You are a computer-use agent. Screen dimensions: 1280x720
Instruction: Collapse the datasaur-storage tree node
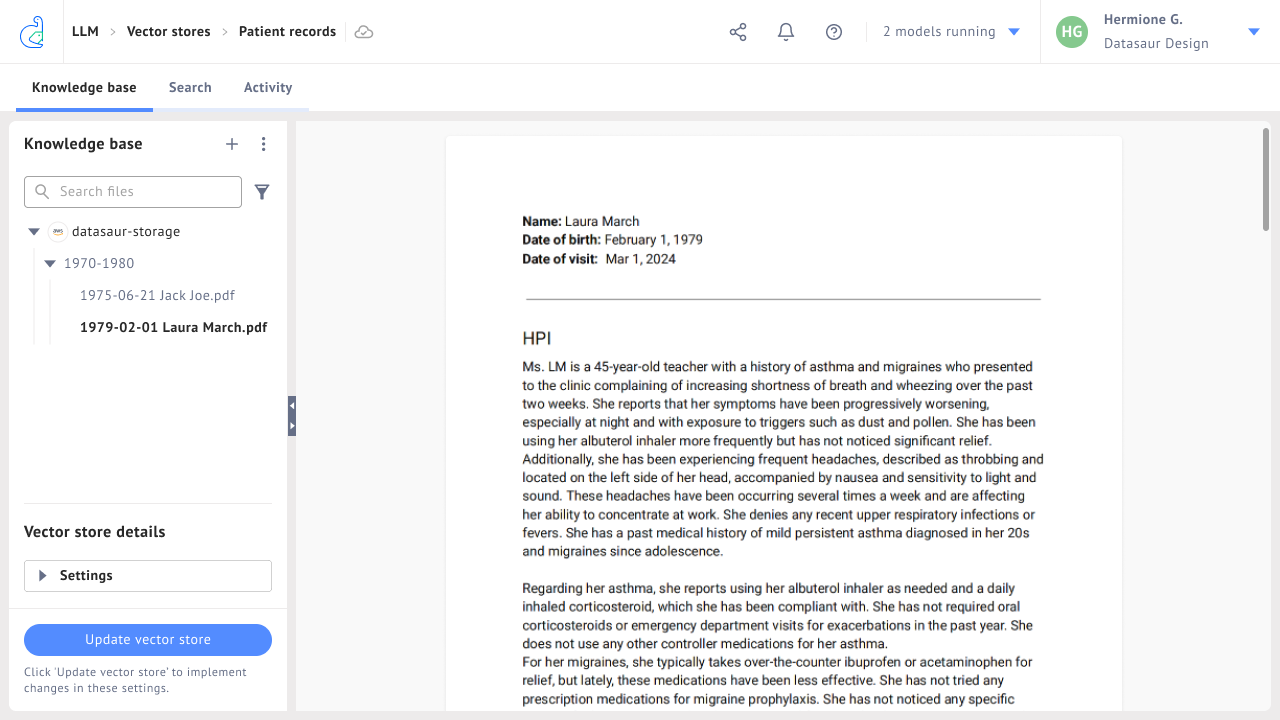[x=34, y=232]
